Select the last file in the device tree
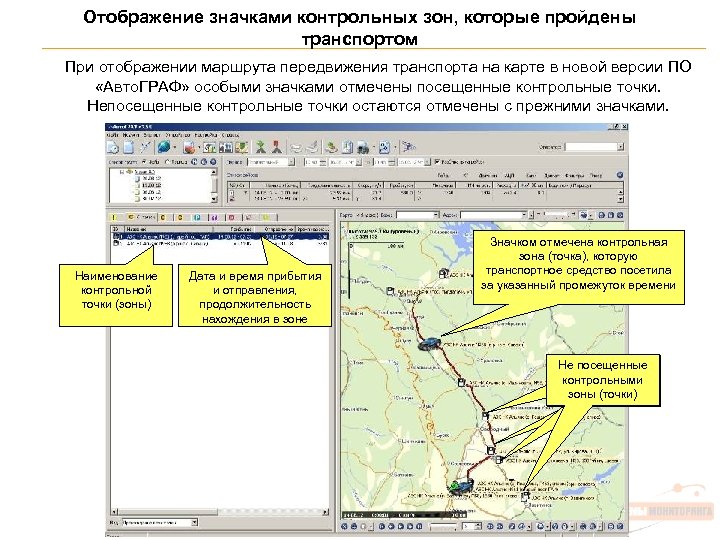720x540 pixels. pyautogui.click(x=148, y=198)
